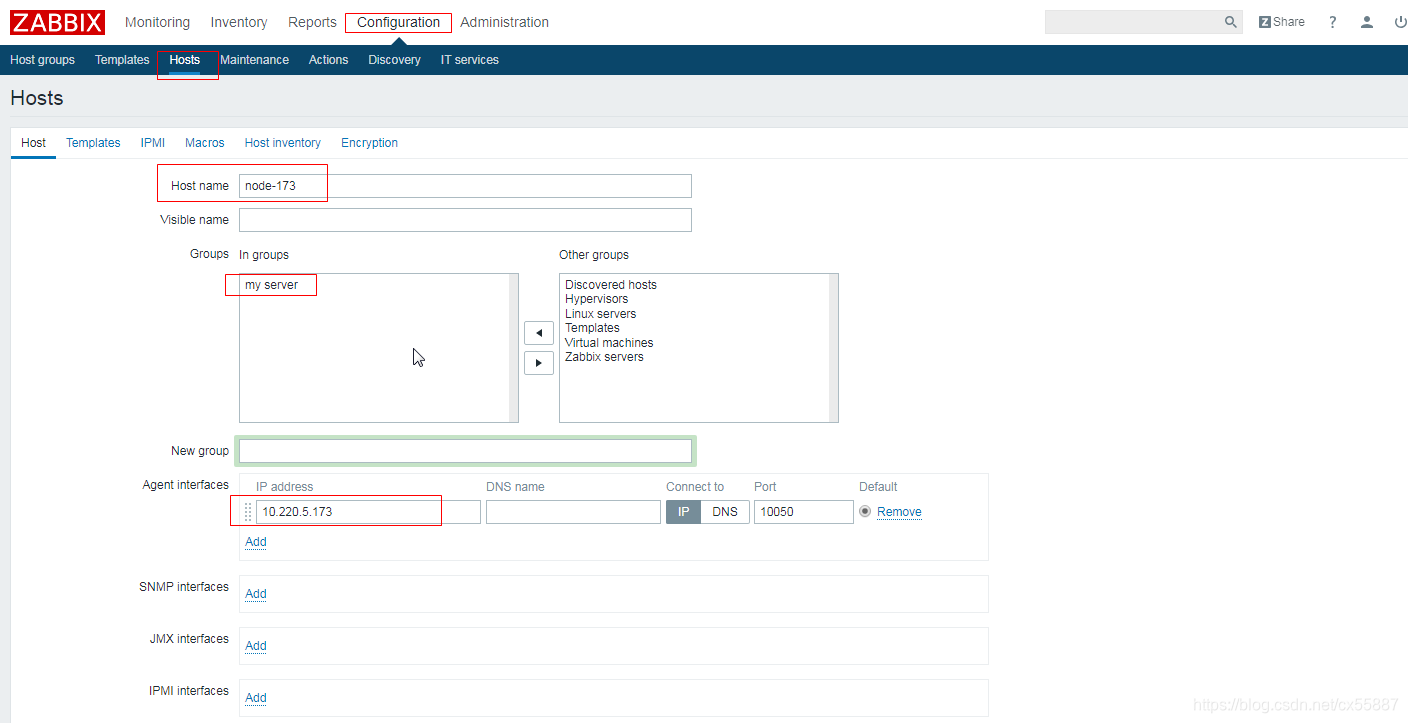Image resolution: width=1408 pixels, height=723 pixels.
Task: Click the Zabbix logo
Action: point(58,22)
